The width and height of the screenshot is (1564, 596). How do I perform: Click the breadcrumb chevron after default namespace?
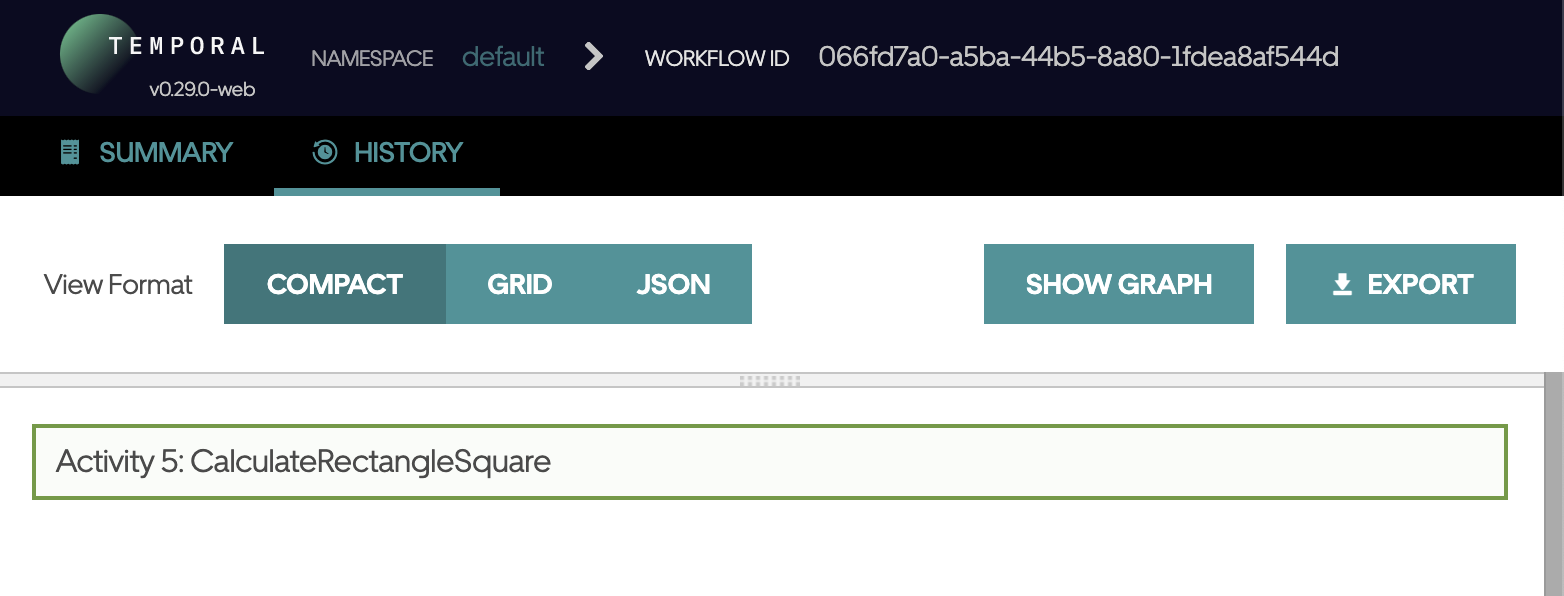click(x=594, y=56)
